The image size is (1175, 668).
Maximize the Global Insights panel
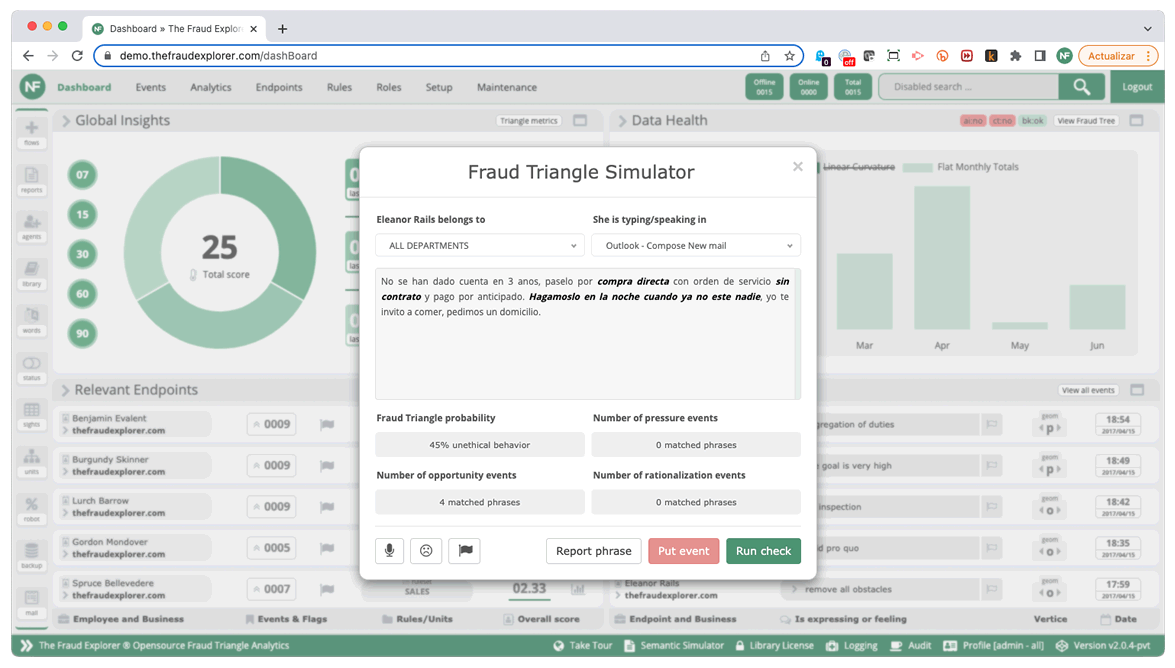click(x=580, y=121)
